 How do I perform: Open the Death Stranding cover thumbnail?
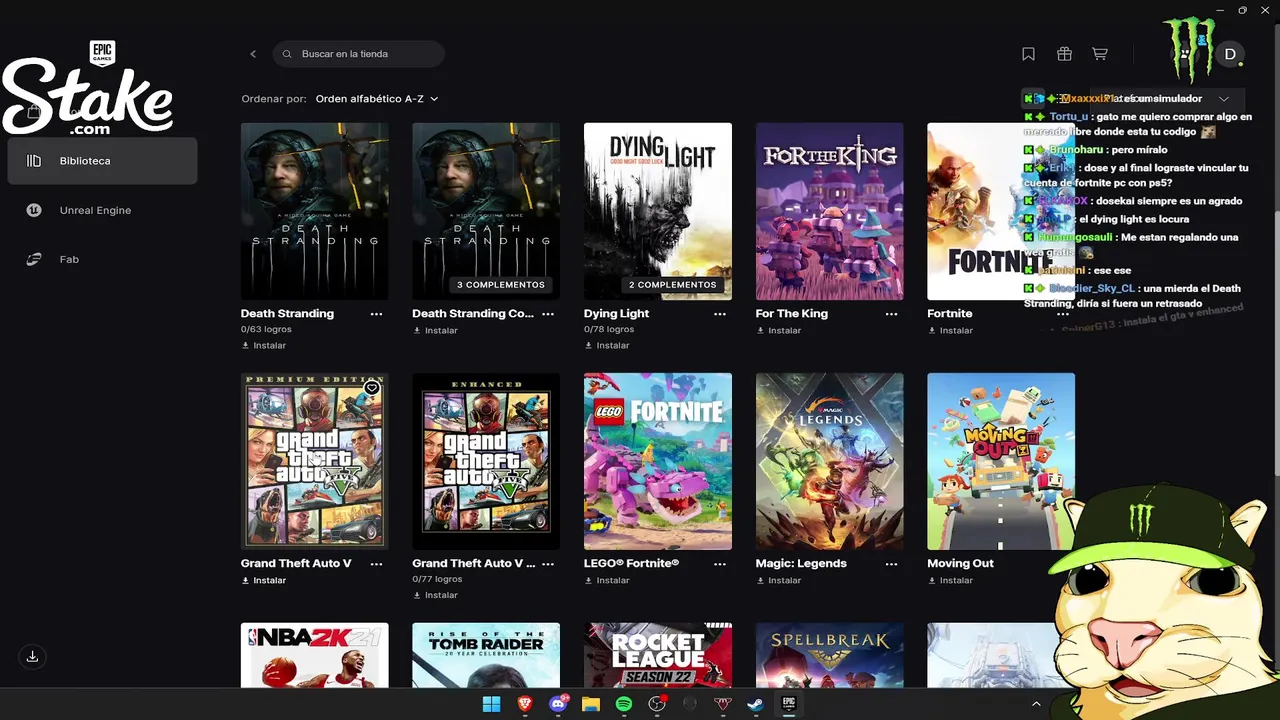pyautogui.click(x=315, y=211)
